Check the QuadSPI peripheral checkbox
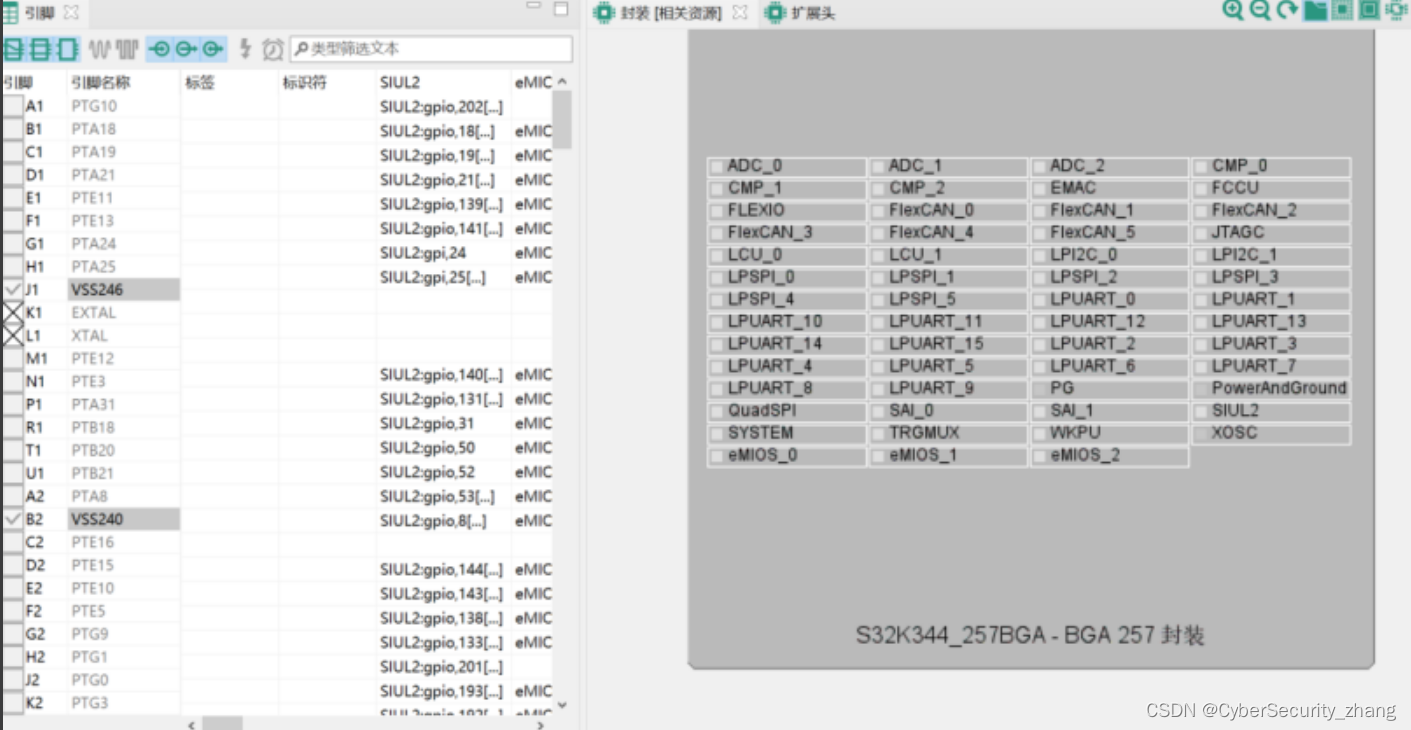Viewport: 1411px width, 730px height. (x=716, y=411)
